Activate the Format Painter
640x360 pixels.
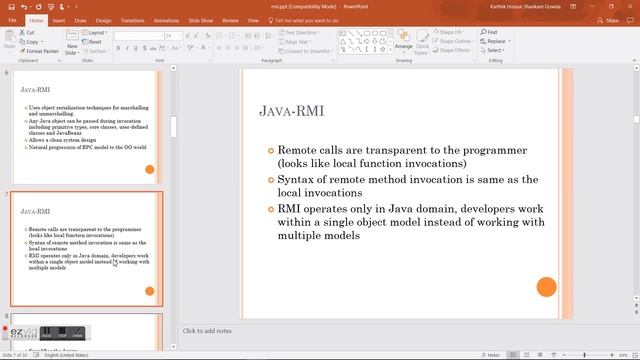(x=39, y=51)
